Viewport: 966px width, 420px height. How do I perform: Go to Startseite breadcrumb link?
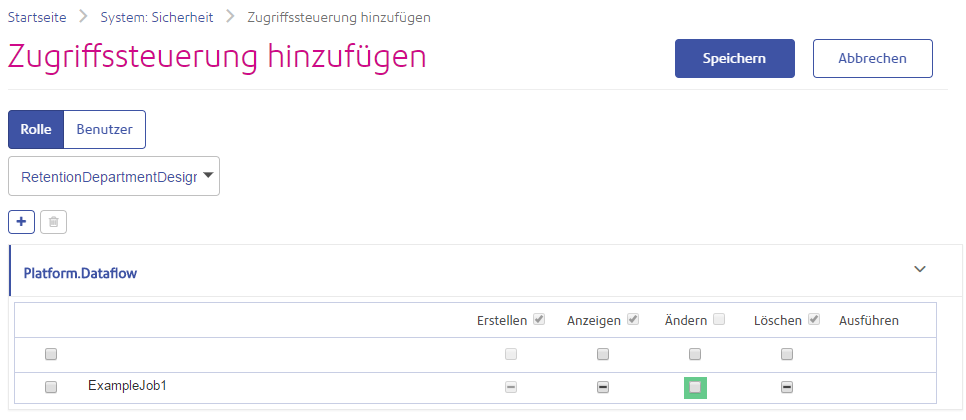(38, 17)
